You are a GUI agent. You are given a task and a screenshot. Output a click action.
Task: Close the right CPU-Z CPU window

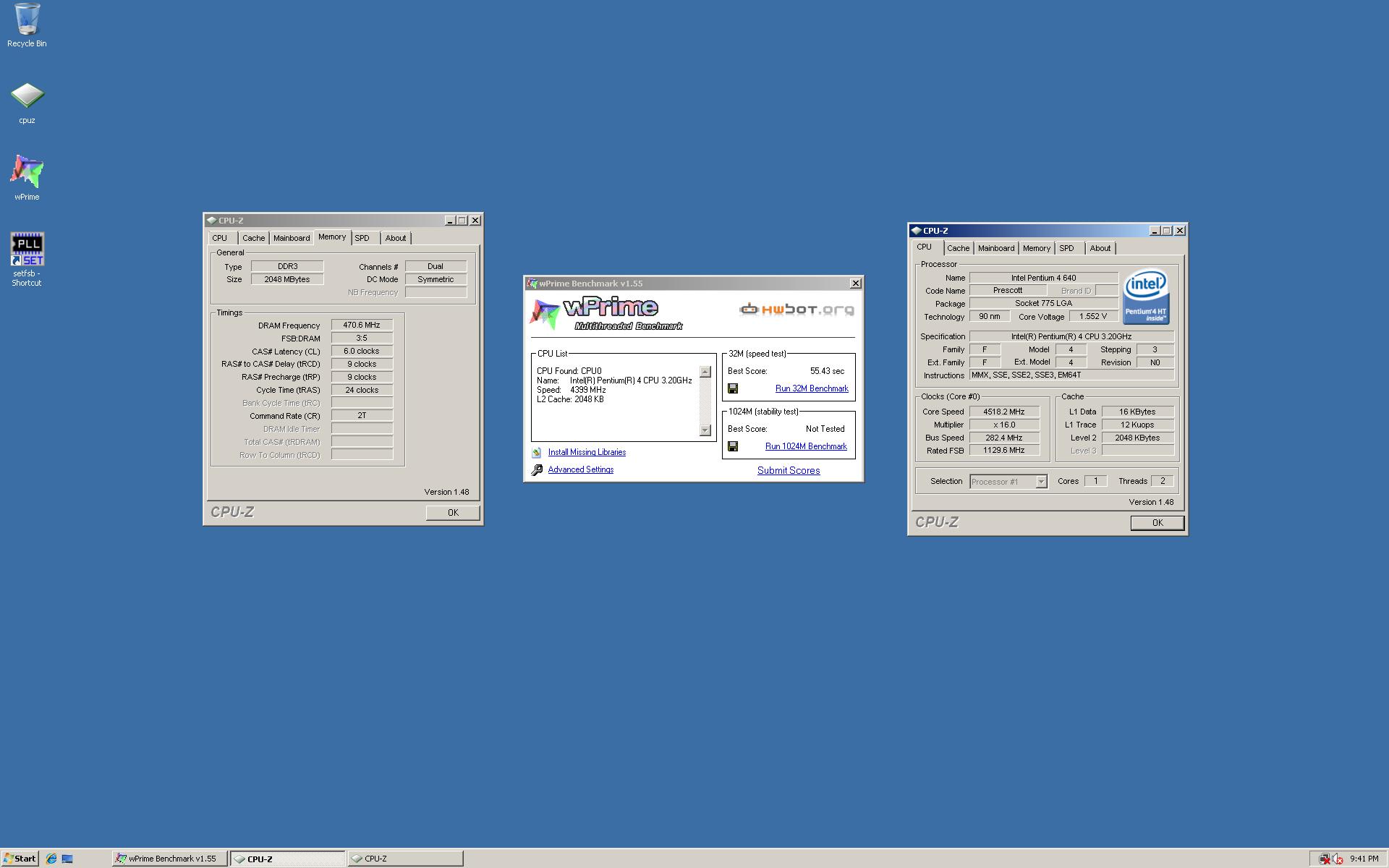point(1180,231)
